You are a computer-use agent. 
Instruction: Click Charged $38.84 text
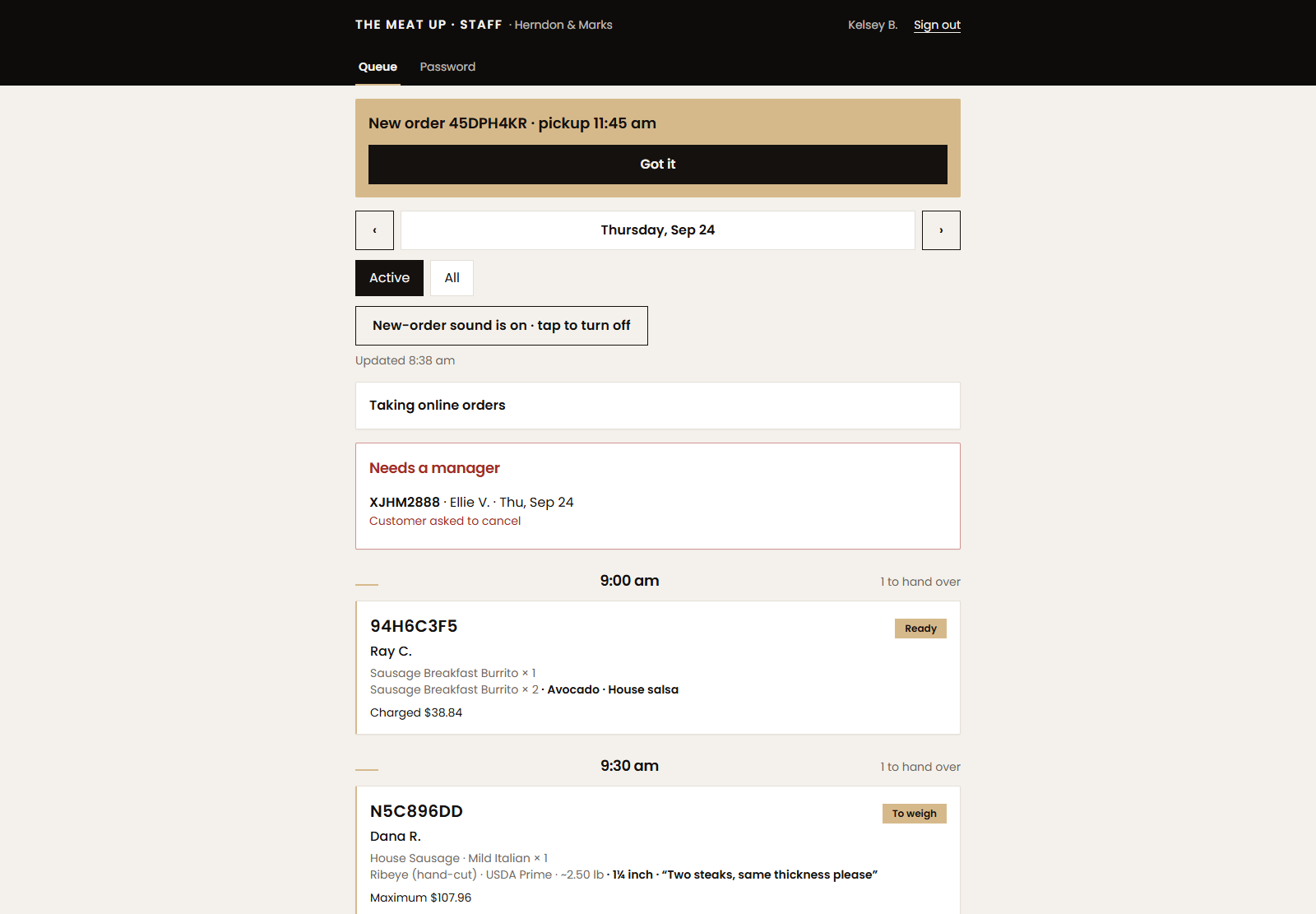[x=416, y=712]
